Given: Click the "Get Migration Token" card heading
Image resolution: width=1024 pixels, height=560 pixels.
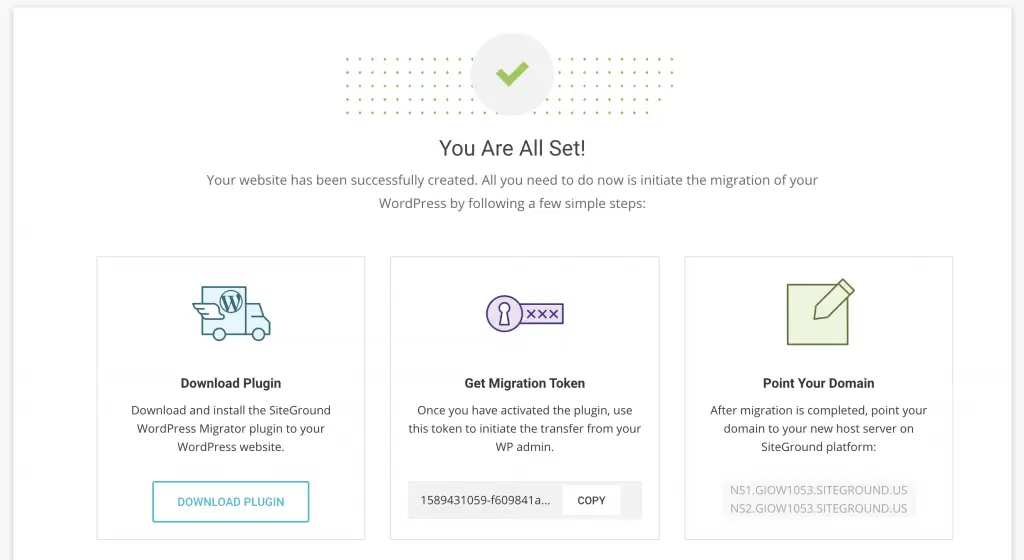Looking at the screenshot, I should pos(525,383).
